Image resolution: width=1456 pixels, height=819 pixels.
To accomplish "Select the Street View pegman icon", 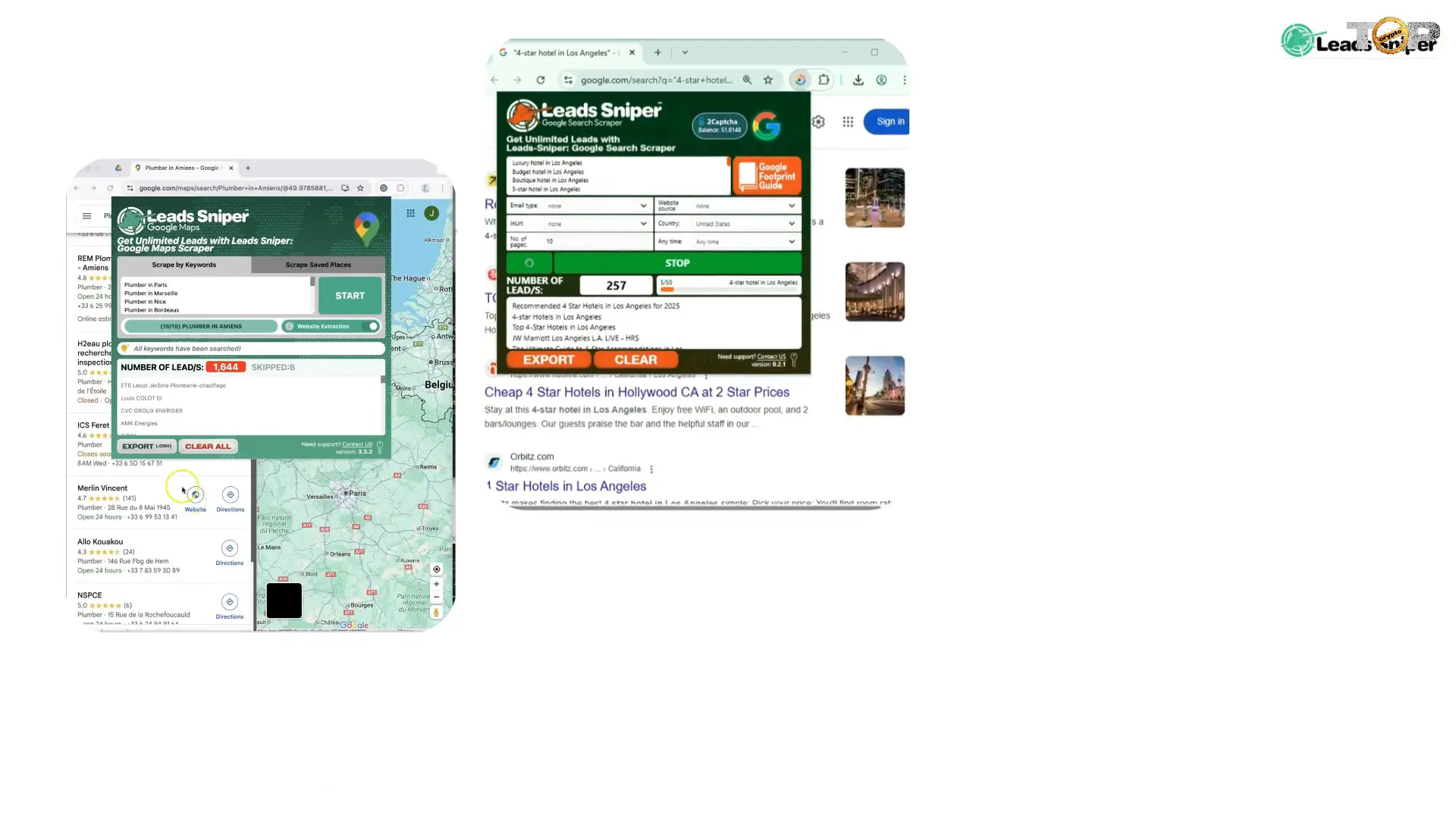I will pos(436,613).
